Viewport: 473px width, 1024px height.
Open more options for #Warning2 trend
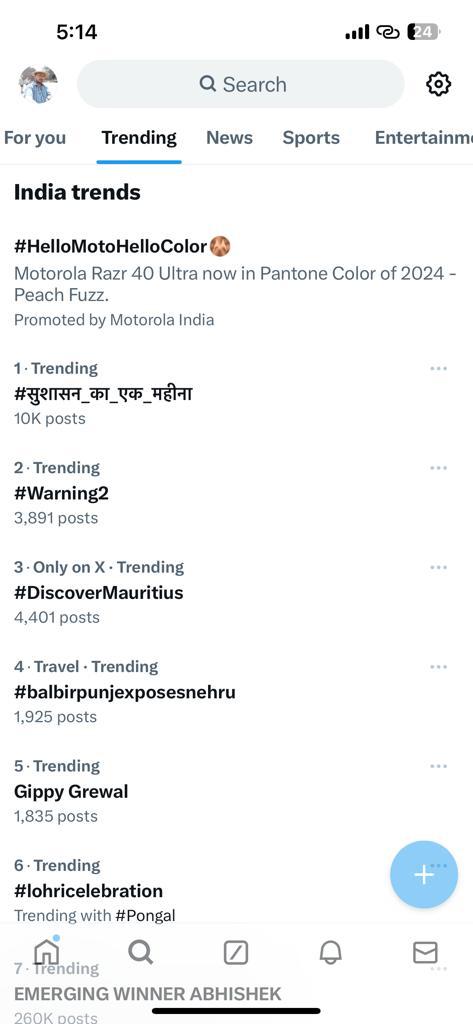point(438,468)
